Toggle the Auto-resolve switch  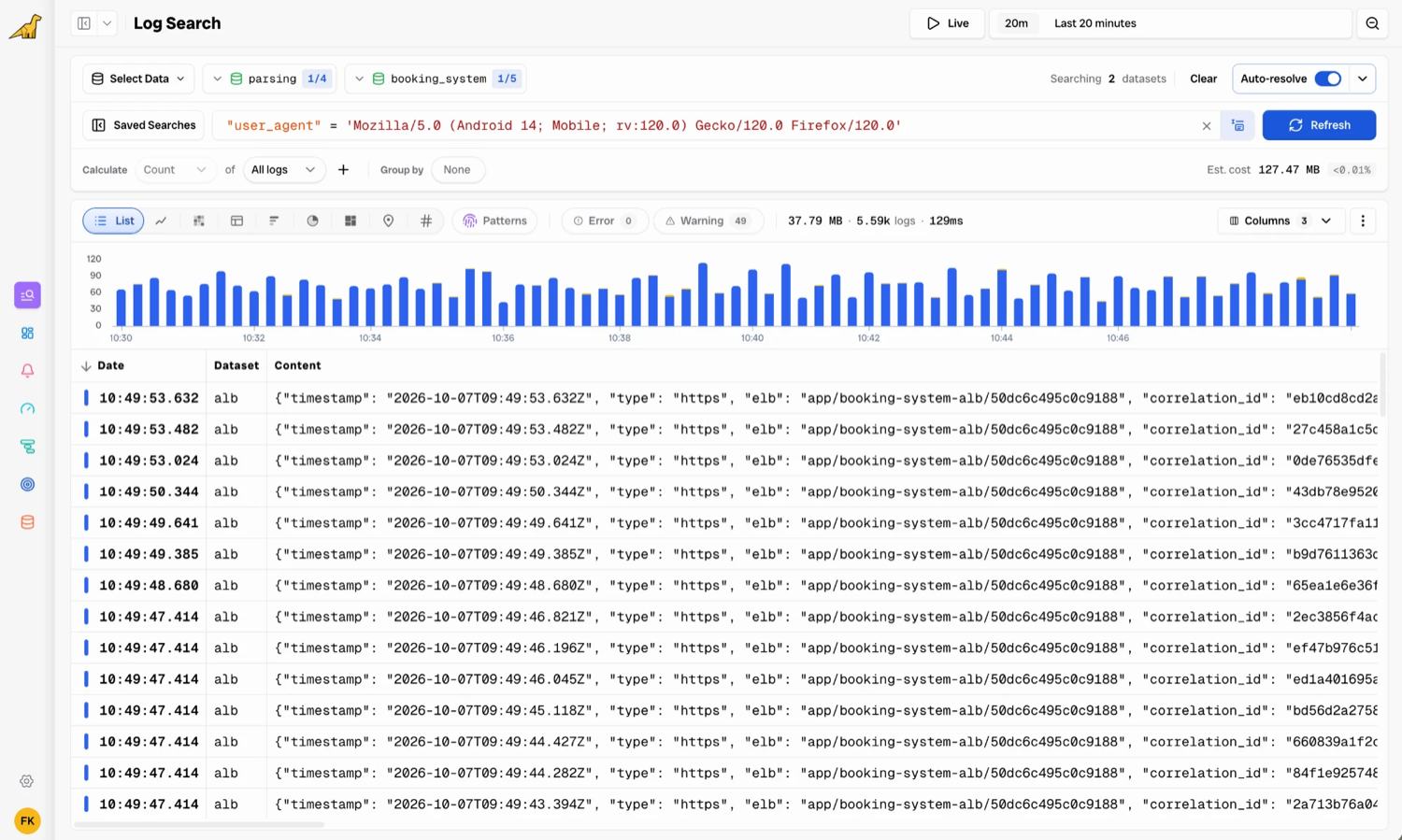1327,78
